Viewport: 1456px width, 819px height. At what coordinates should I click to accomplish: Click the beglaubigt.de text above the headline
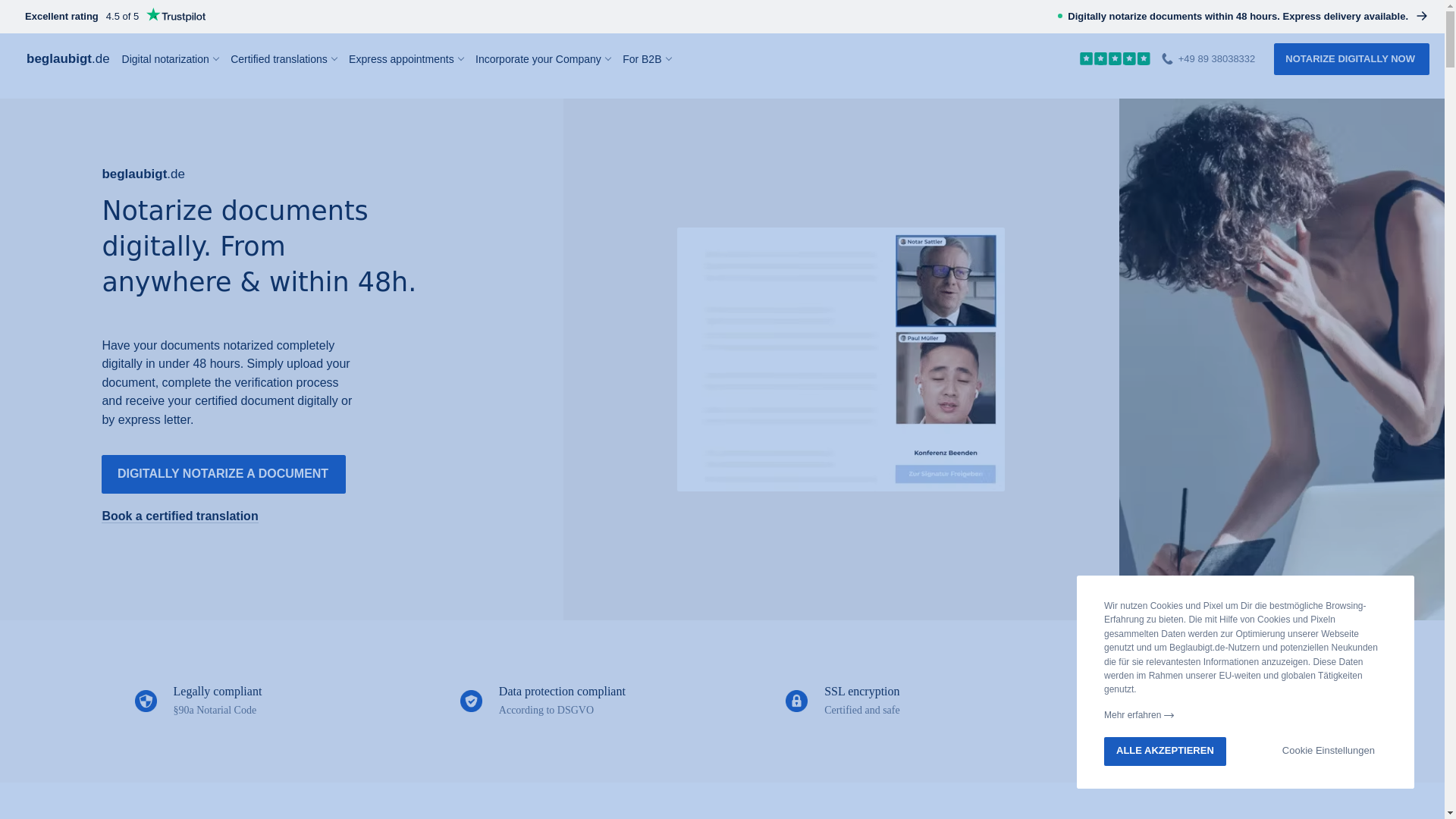click(143, 174)
